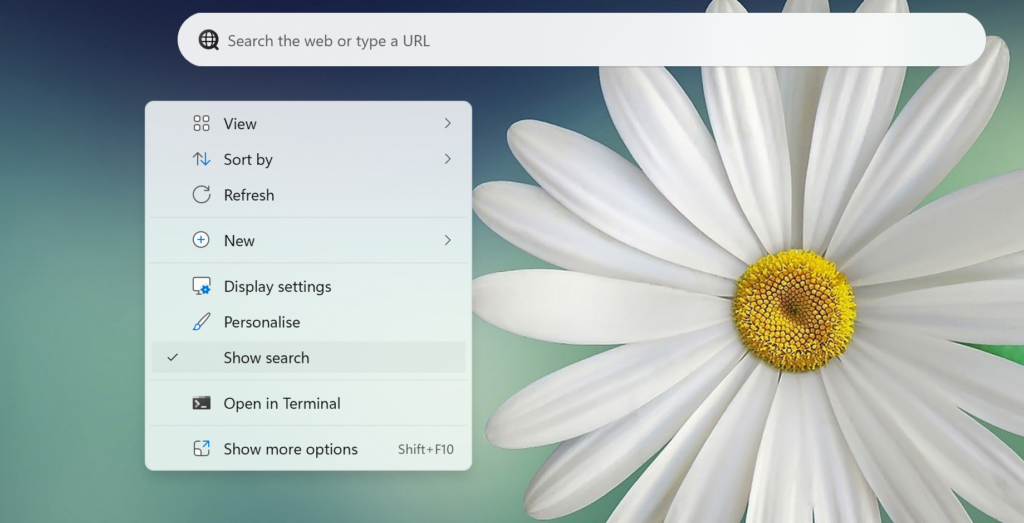Click the Open in Terminal console icon
1024x523 pixels.
pyautogui.click(x=201, y=403)
